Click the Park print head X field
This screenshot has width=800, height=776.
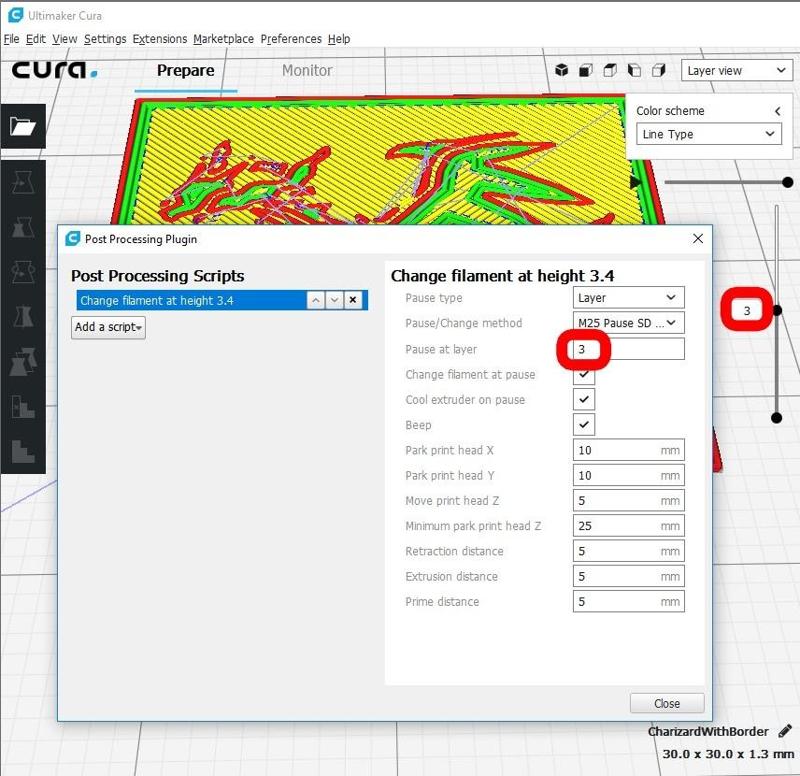coord(629,450)
